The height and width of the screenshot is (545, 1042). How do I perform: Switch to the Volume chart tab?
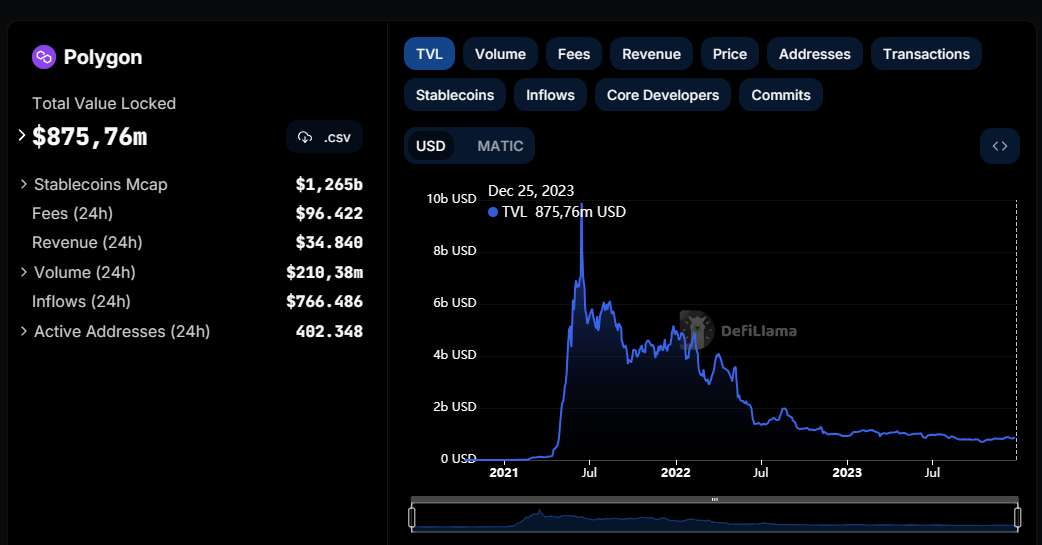[500, 54]
